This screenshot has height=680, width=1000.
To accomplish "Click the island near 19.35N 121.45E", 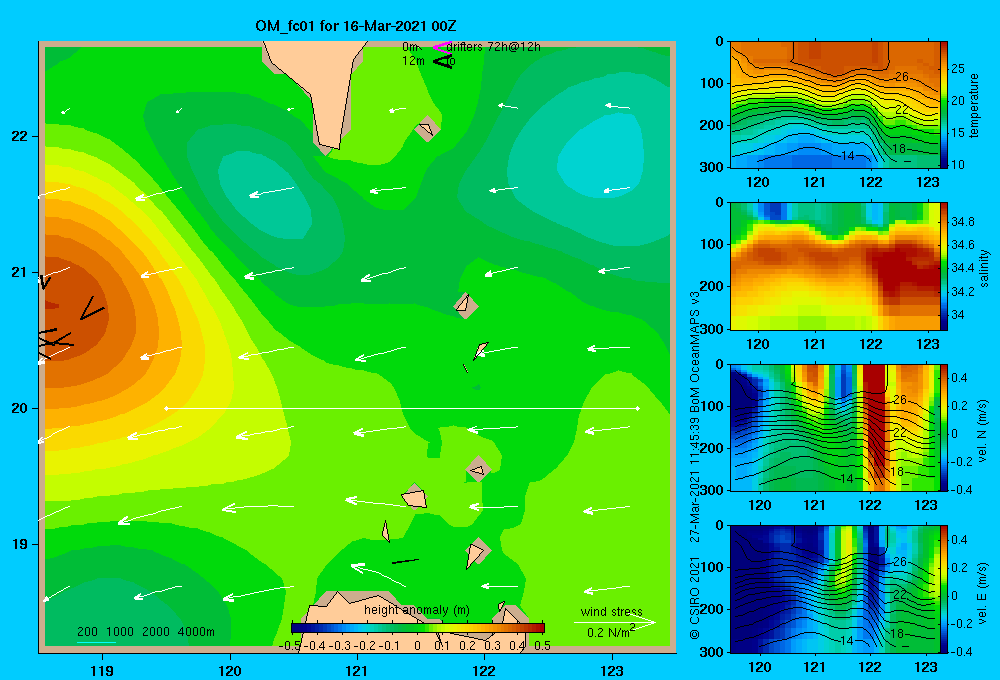I will click(415, 497).
